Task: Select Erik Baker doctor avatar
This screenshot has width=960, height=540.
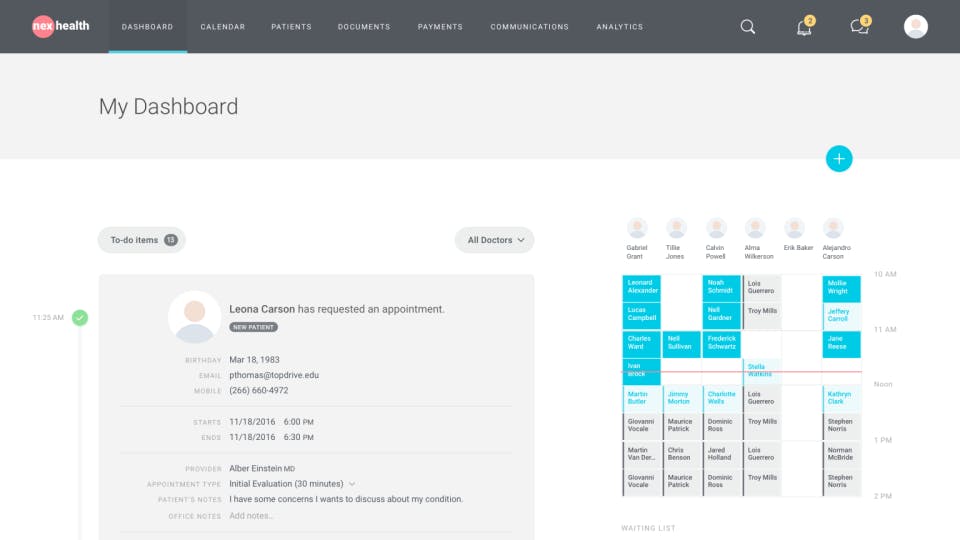Action: click(794, 228)
